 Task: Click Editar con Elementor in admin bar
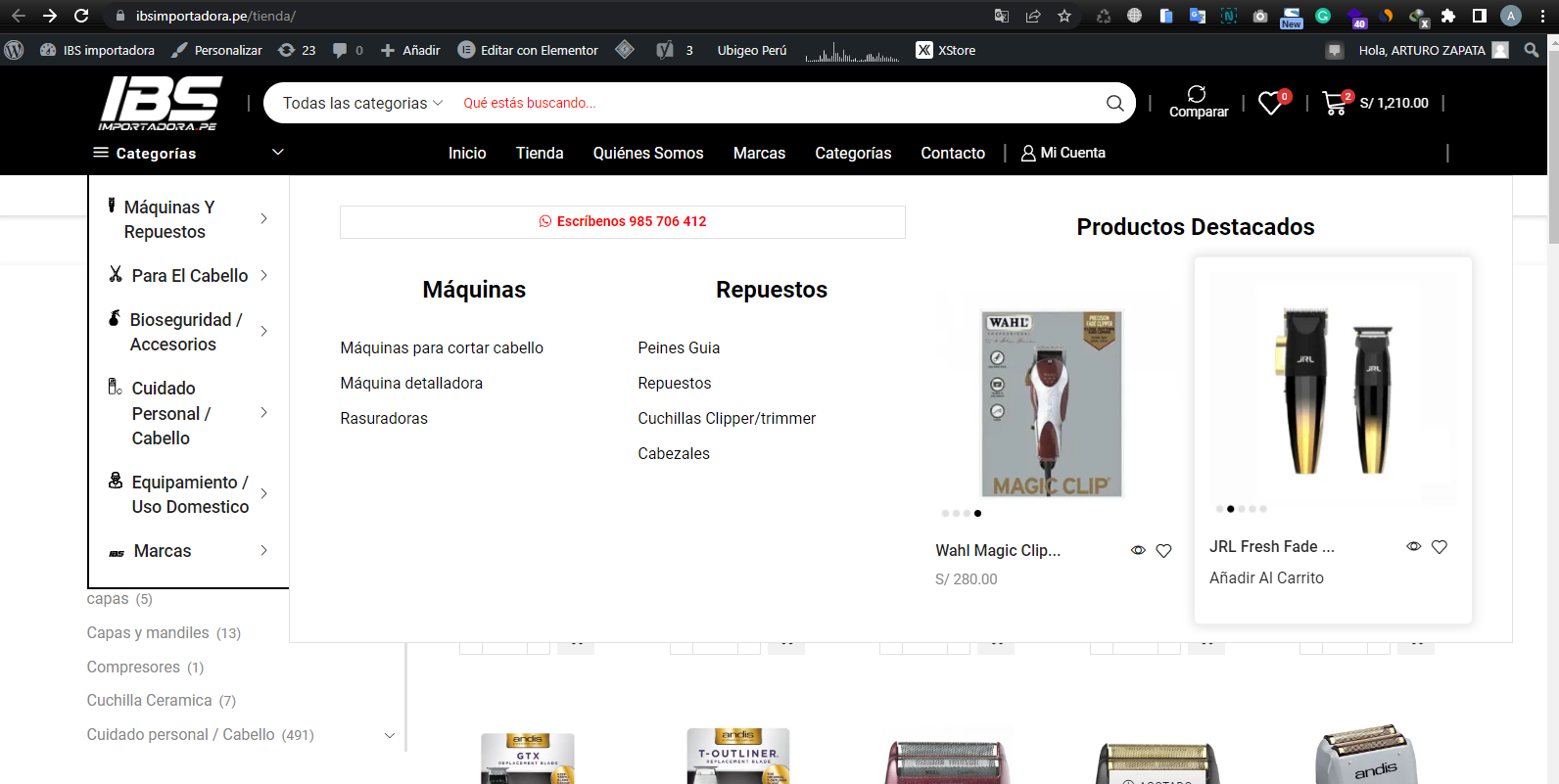(528, 50)
